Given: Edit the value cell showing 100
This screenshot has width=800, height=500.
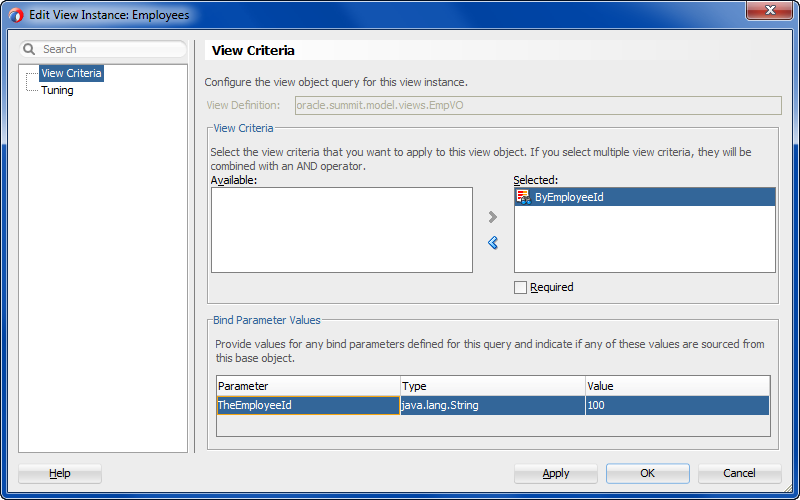Looking at the screenshot, I should [678, 405].
